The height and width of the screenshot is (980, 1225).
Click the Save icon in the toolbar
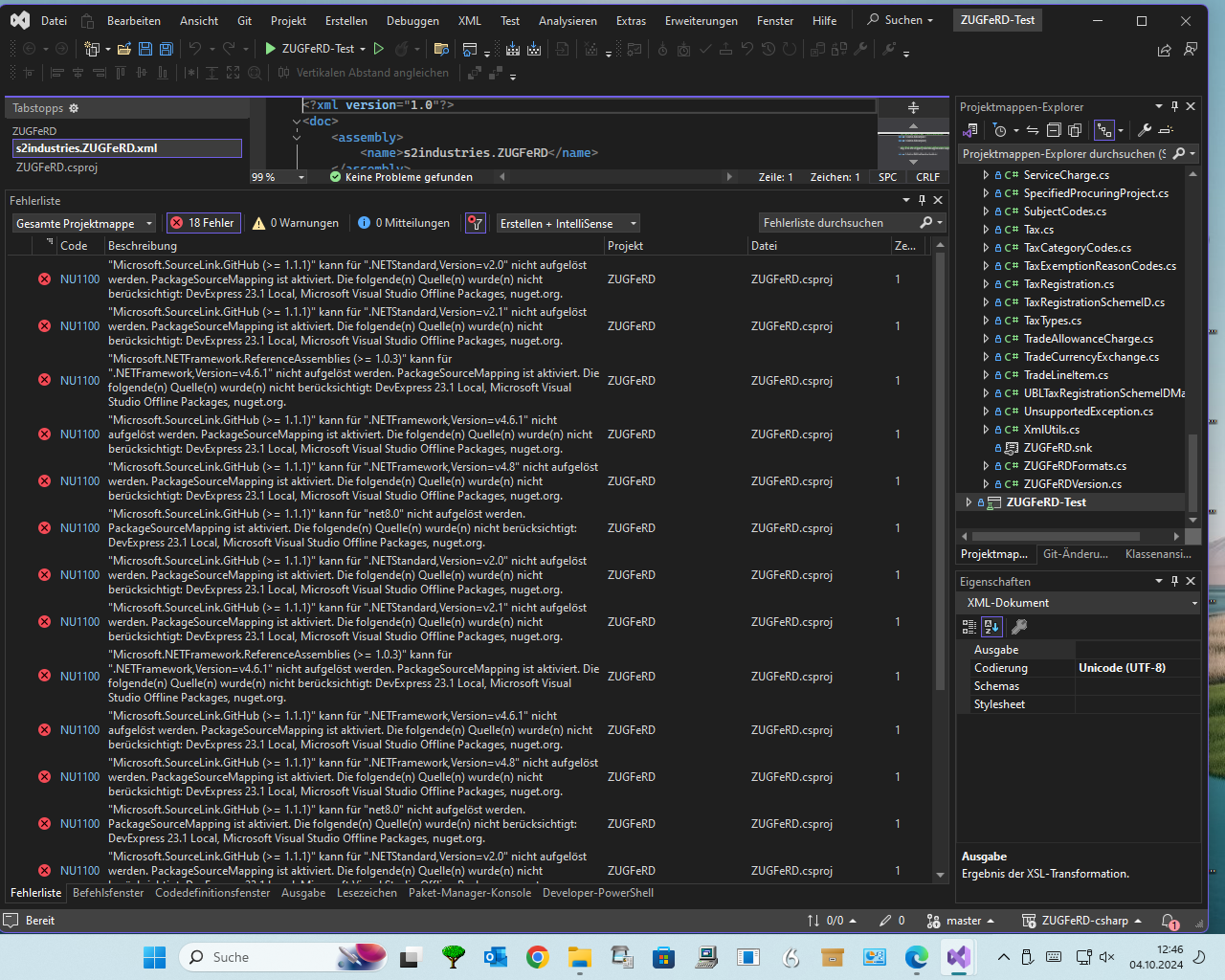[145, 49]
